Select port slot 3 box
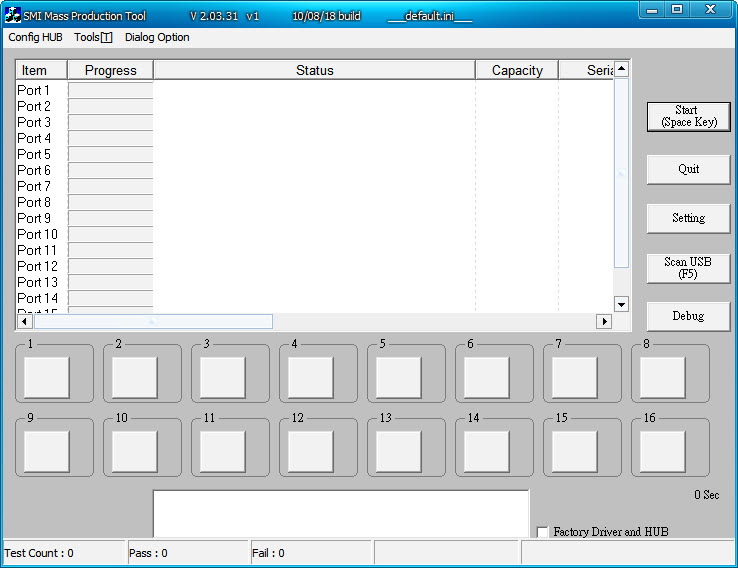 223,377
